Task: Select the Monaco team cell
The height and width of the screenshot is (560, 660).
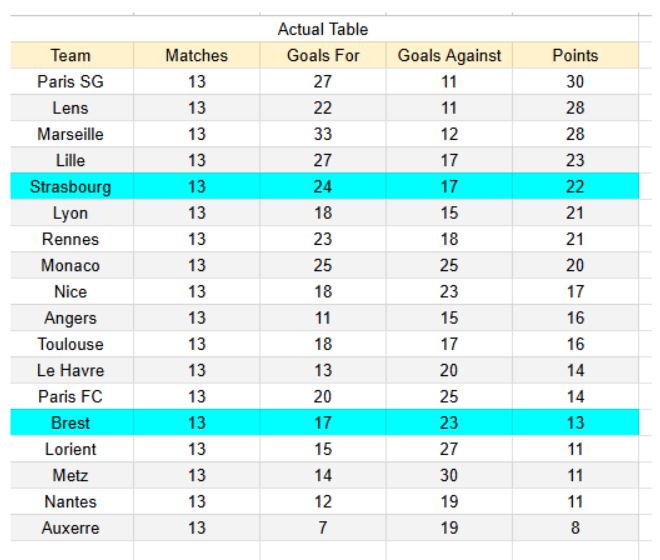Action: pos(70,265)
